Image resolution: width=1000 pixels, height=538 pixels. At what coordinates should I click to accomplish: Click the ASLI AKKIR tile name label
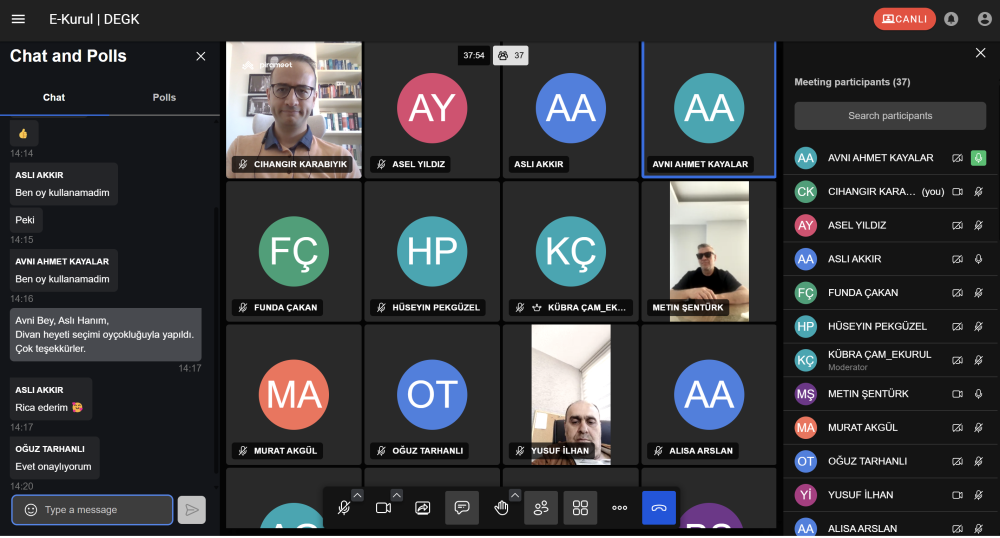(x=539, y=164)
